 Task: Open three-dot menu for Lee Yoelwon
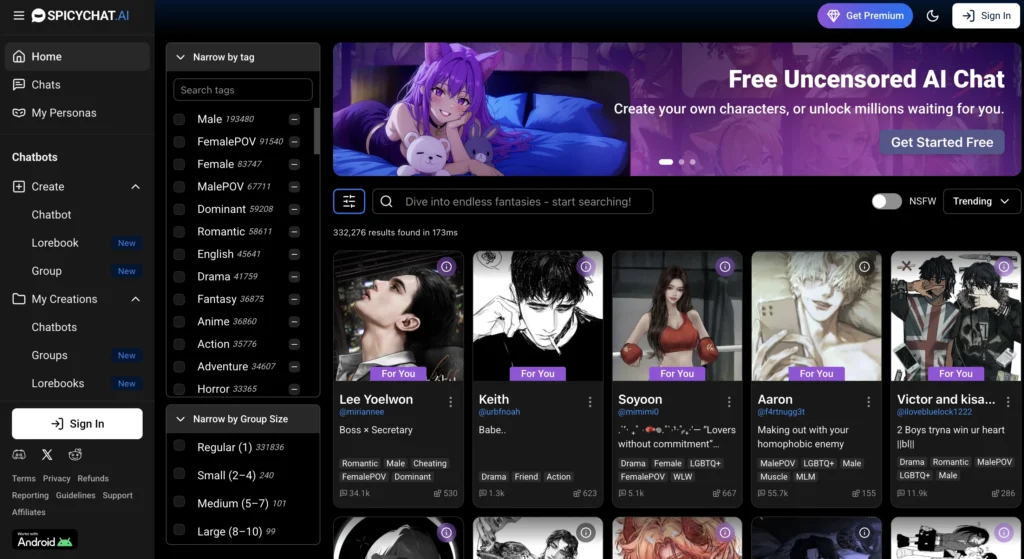click(x=451, y=402)
